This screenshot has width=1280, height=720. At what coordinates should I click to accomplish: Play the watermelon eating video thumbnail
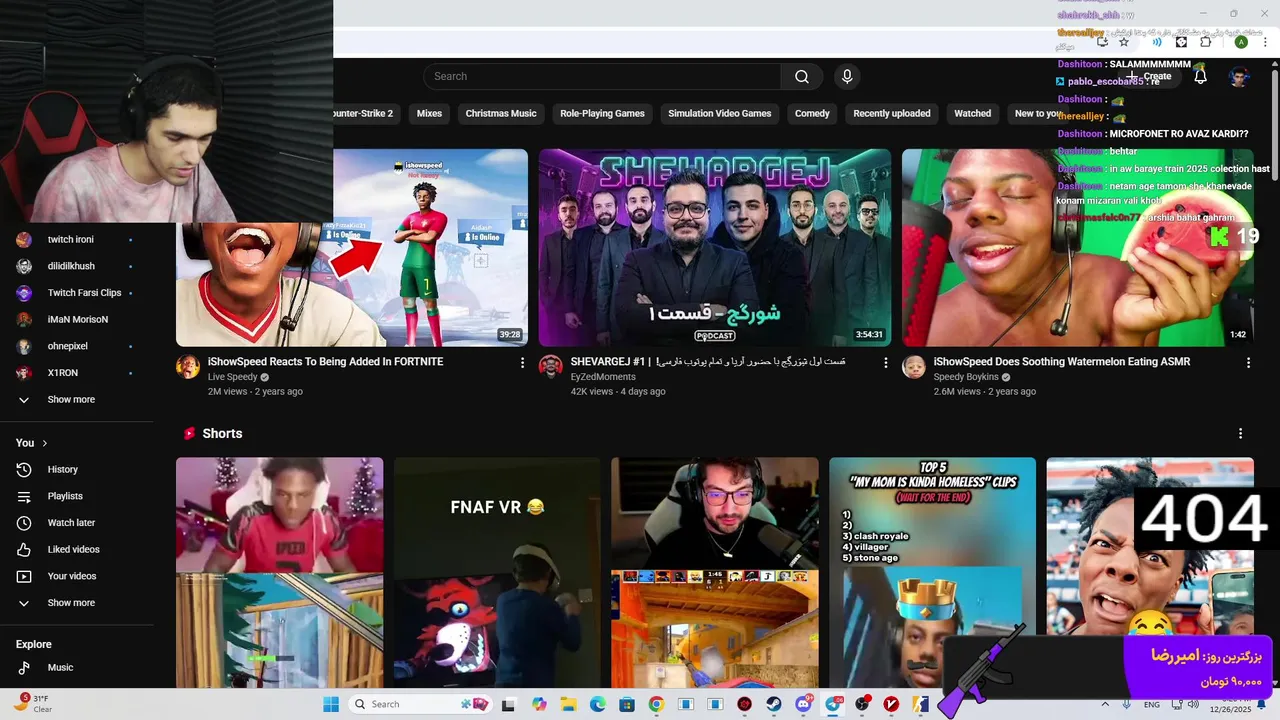click(x=1078, y=248)
